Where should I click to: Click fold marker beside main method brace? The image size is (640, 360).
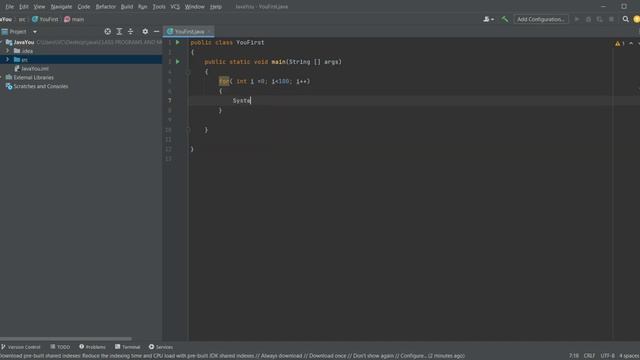tap(188, 72)
